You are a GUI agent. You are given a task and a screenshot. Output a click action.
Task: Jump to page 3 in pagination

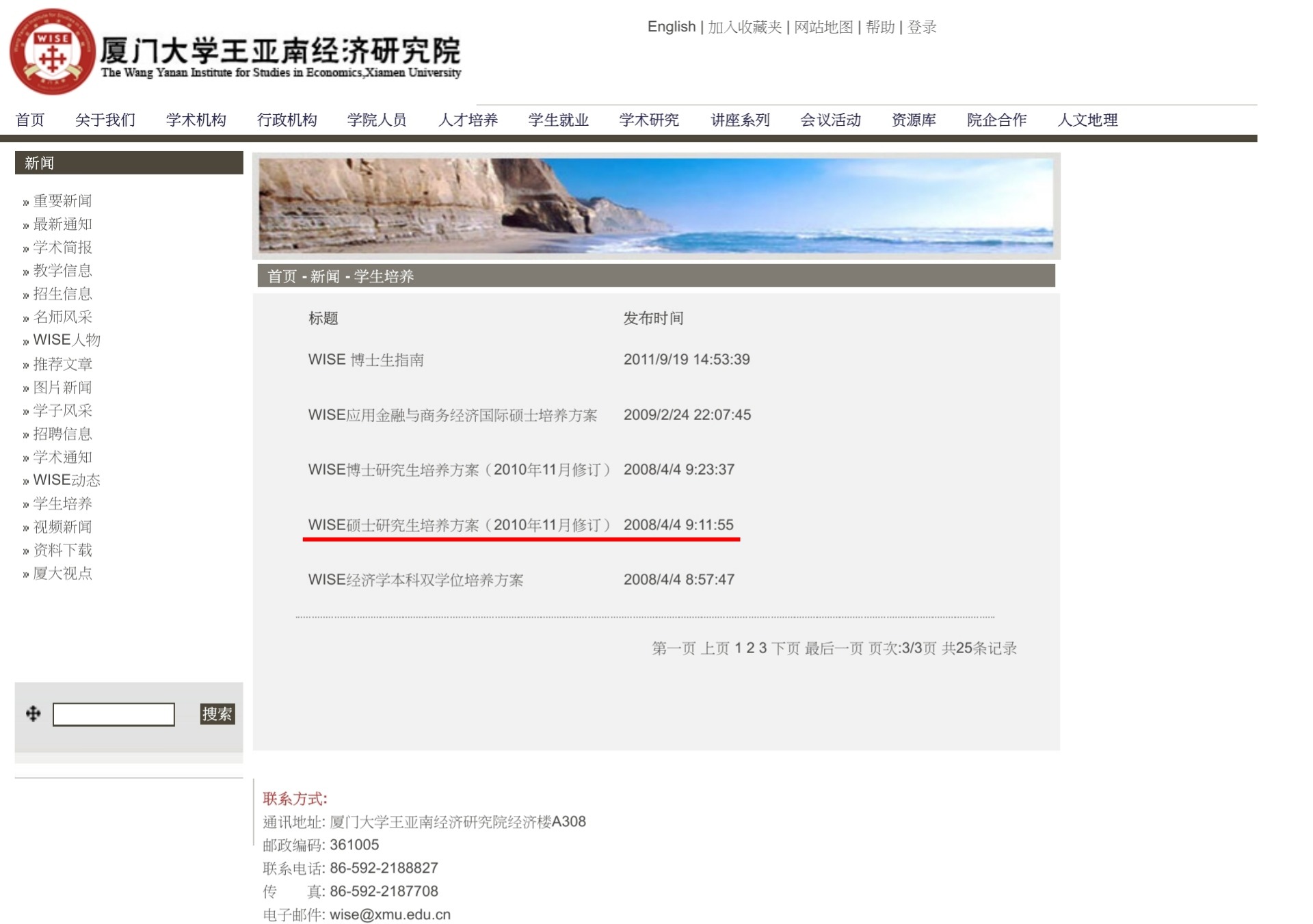(x=762, y=648)
